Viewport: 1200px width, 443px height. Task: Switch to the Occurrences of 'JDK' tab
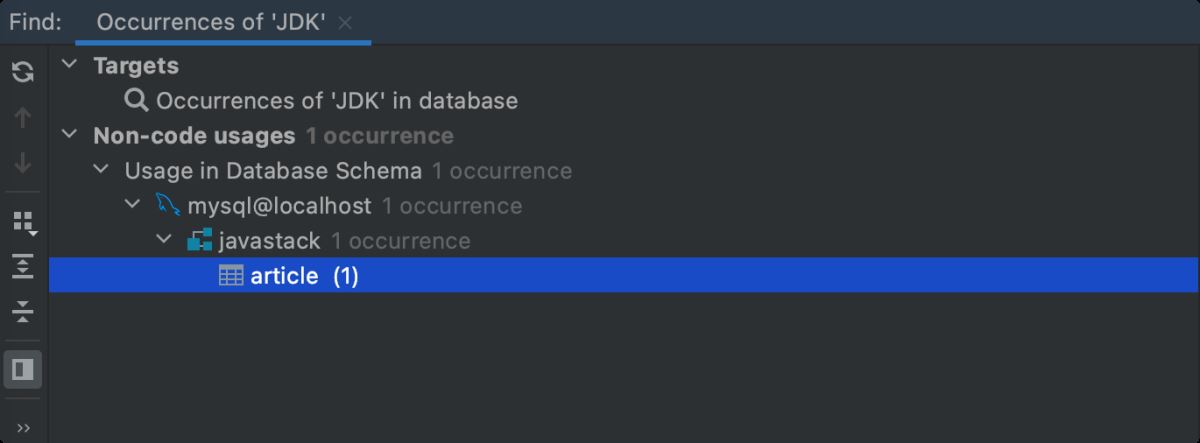tap(211, 22)
